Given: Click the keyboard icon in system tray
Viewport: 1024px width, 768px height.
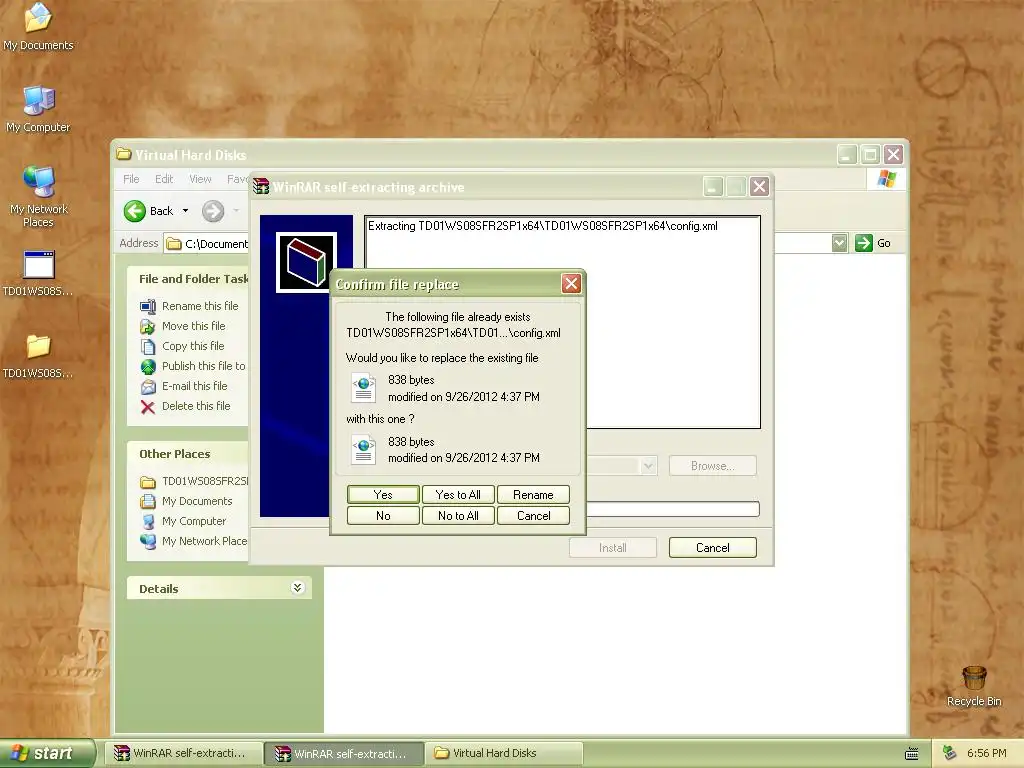Looking at the screenshot, I should tap(912, 754).
